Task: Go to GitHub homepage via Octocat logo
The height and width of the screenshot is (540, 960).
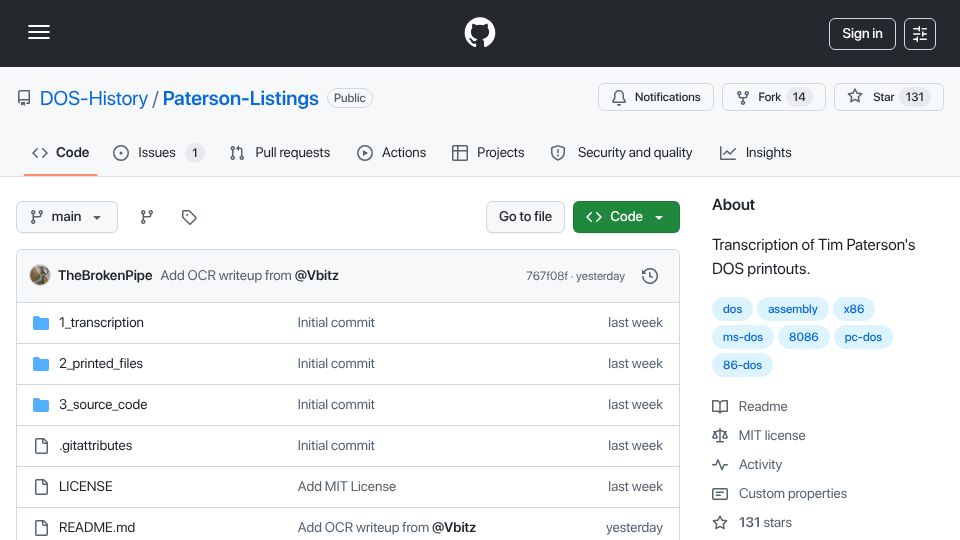Action: (479, 33)
